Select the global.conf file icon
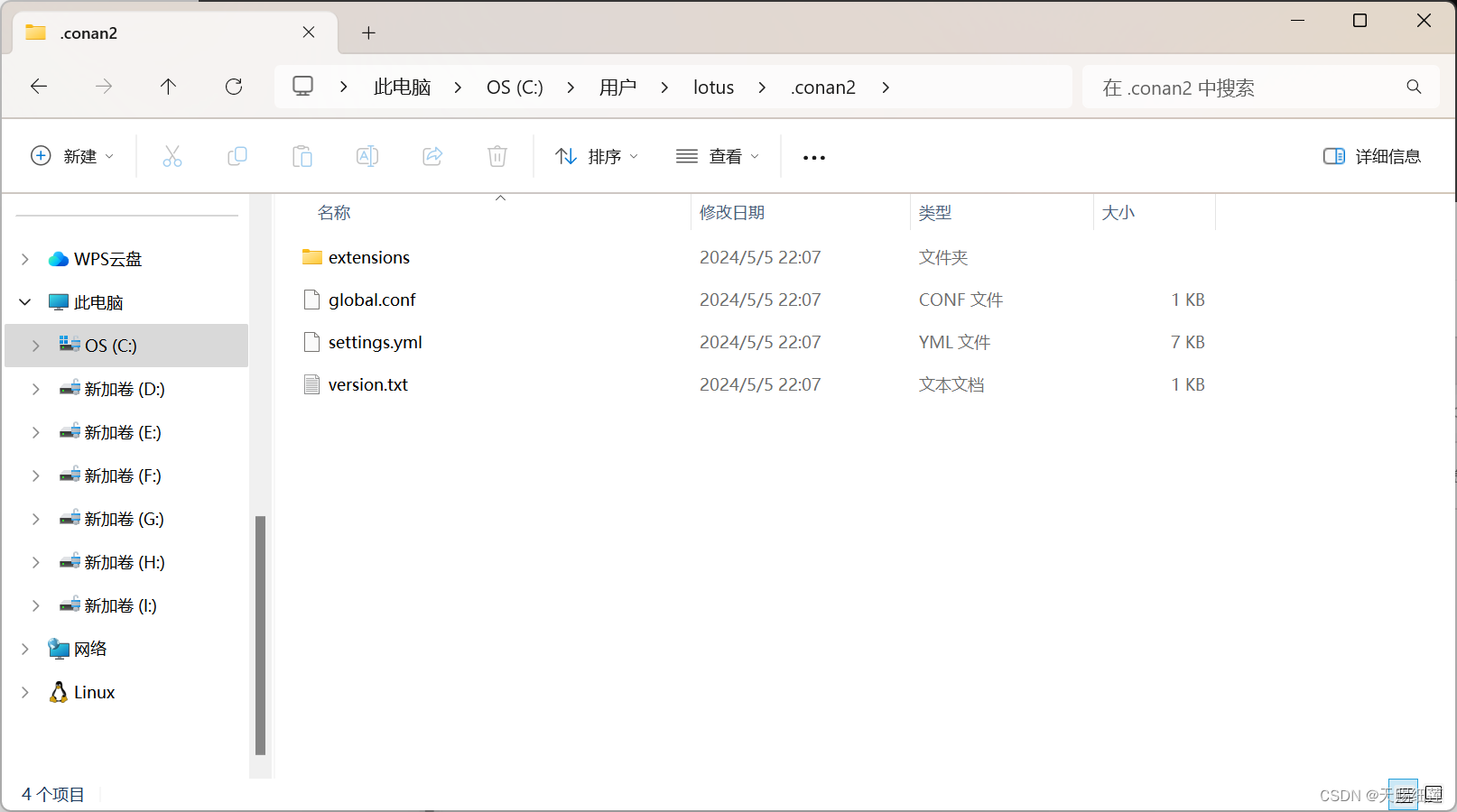 pos(312,300)
